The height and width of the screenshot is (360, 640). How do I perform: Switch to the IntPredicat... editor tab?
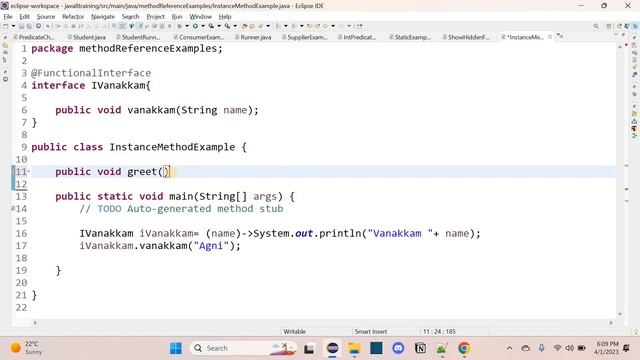click(x=357, y=37)
